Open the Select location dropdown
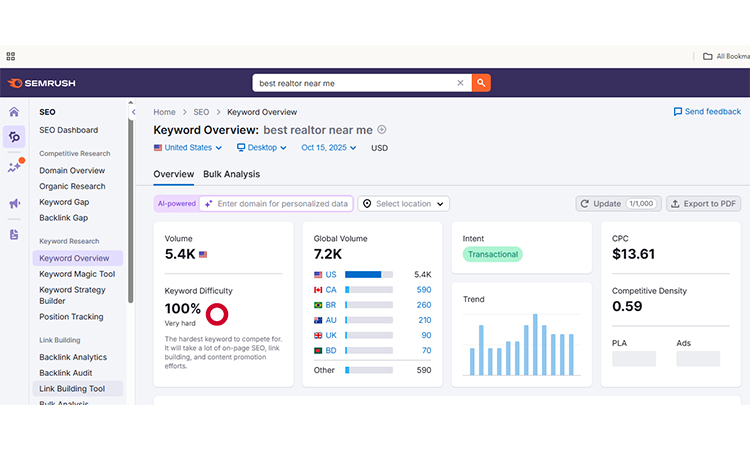This screenshot has height=450, width=750. 404,204
